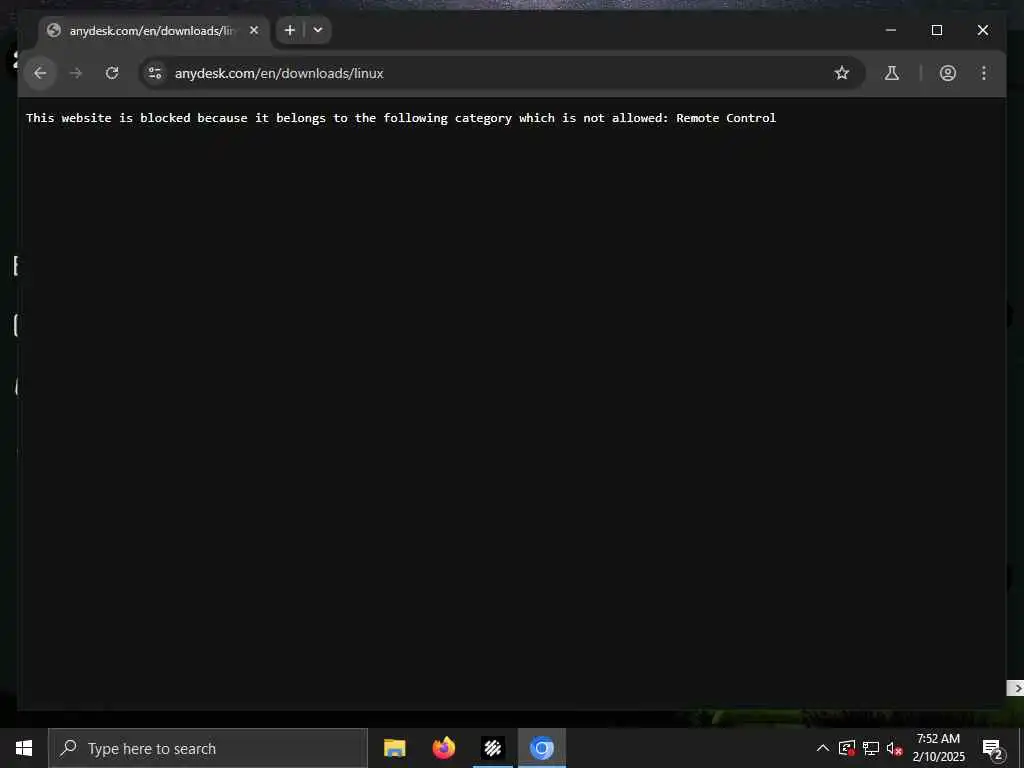This screenshot has width=1024, height=768.
Task: Open a new browser tab
Action: (x=290, y=30)
